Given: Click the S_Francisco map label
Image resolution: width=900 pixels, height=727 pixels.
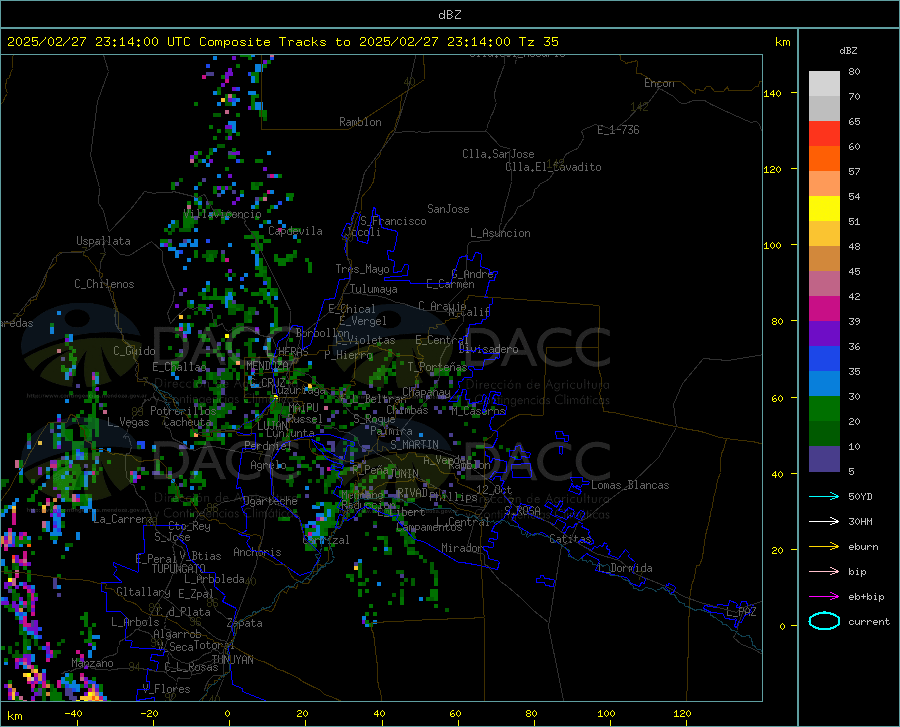Looking at the screenshot, I should 393,221.
